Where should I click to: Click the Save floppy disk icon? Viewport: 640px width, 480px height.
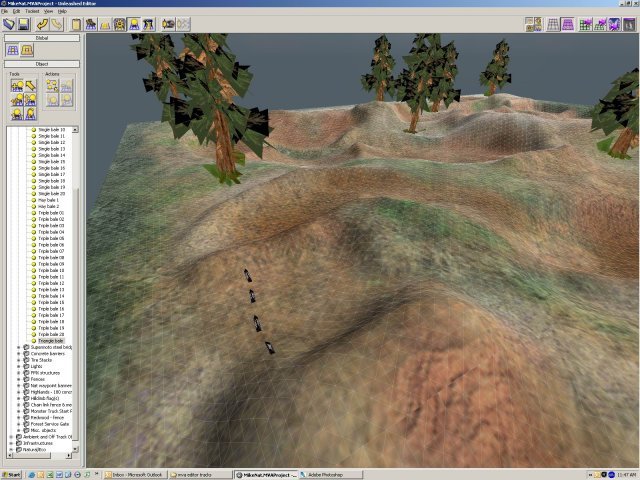click(22, 23)
